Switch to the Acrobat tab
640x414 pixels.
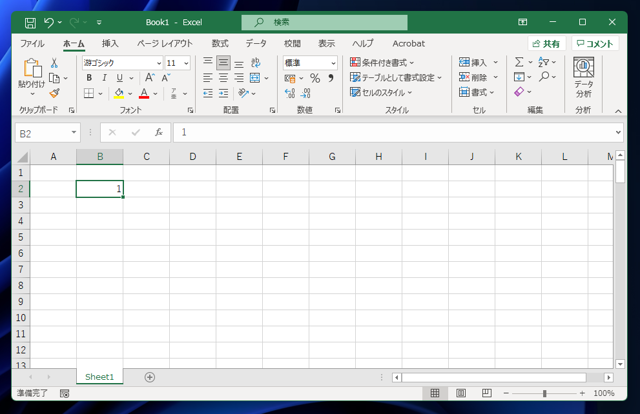409,43
